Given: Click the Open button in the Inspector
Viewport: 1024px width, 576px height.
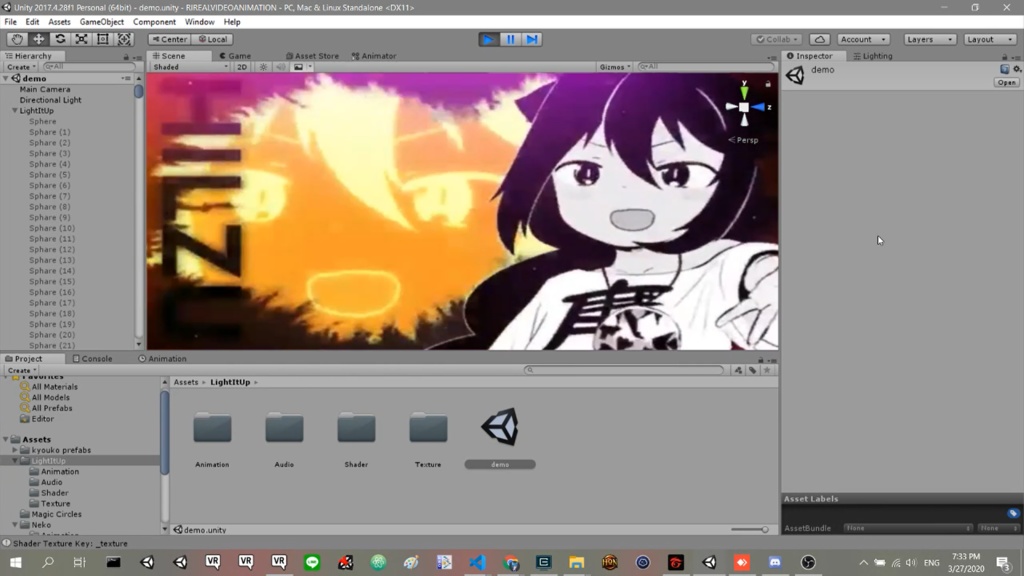Looking at the screenshot, I should [x=1006, y=82].
